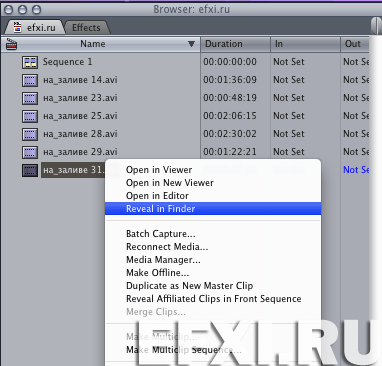The image size is (382, 366).
Task: Click the In column header
Action: point(305,44)
